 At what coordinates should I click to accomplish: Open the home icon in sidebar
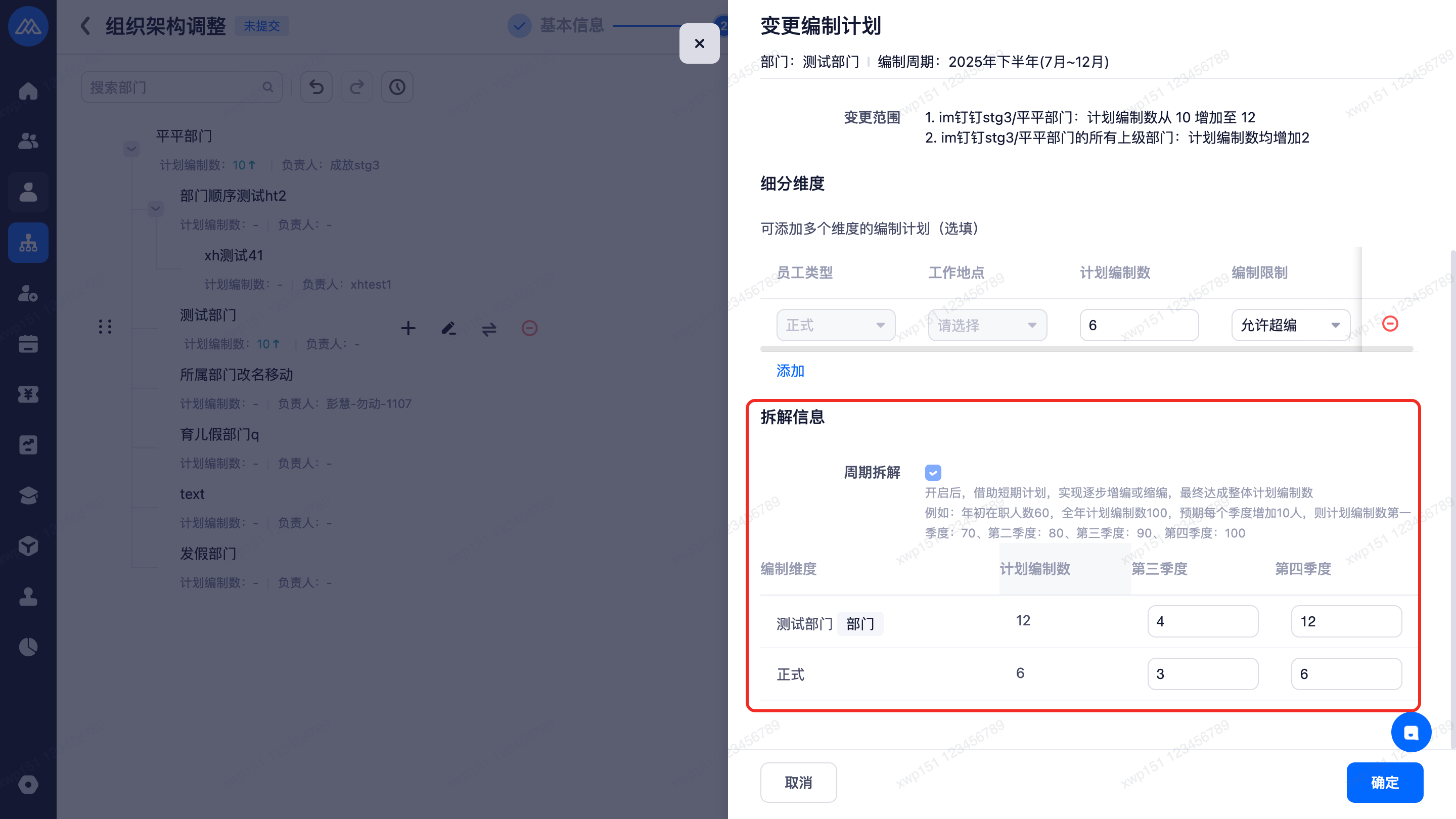tap(28, 90)
